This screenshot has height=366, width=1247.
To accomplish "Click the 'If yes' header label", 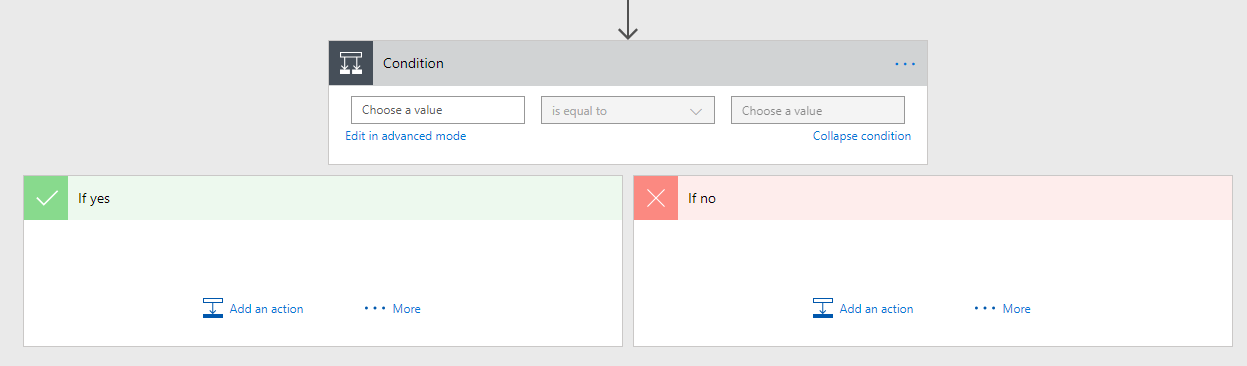I will click(x=94, y=198).
